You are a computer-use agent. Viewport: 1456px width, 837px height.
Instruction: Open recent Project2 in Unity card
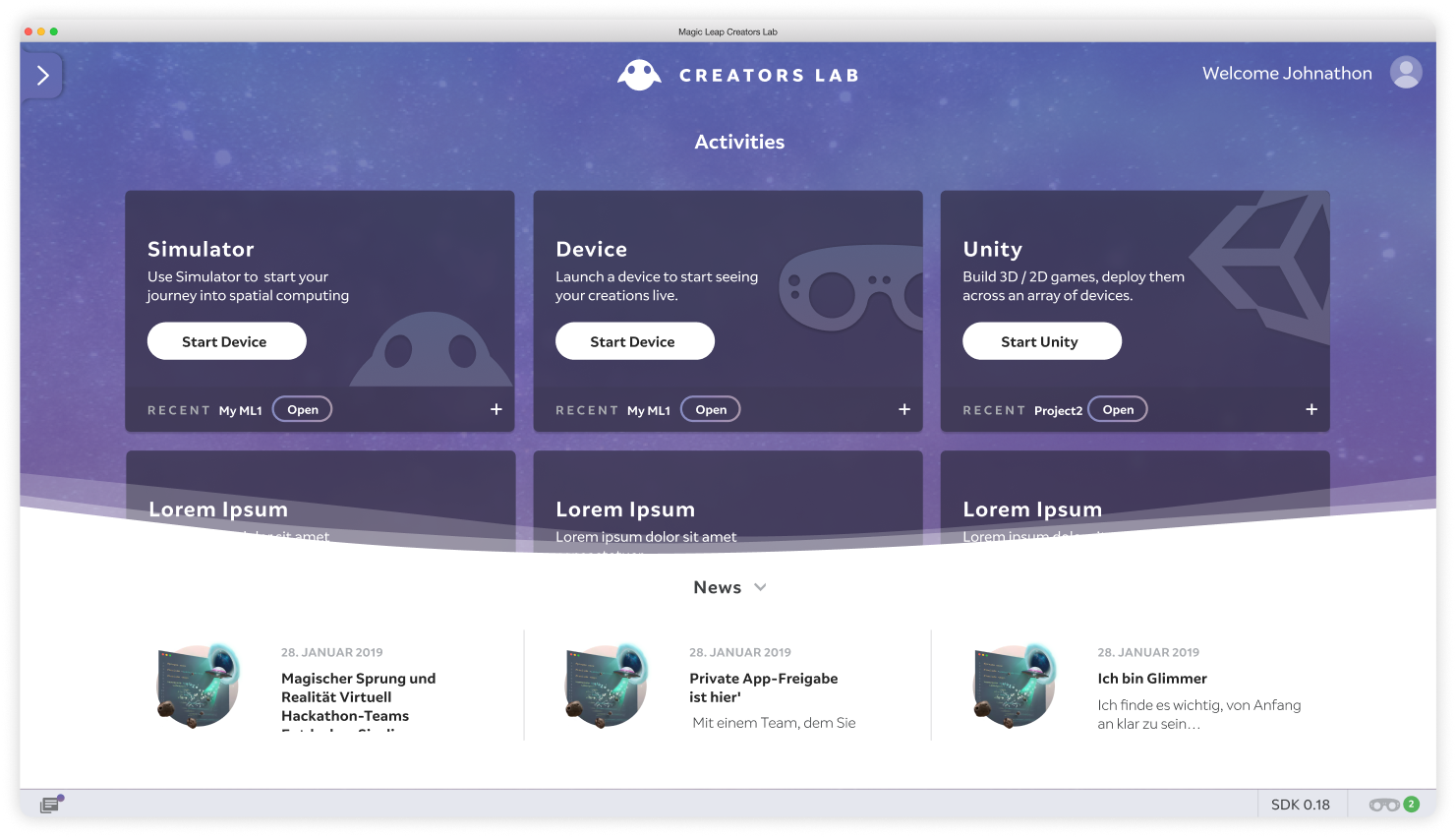pos(1118,410)
